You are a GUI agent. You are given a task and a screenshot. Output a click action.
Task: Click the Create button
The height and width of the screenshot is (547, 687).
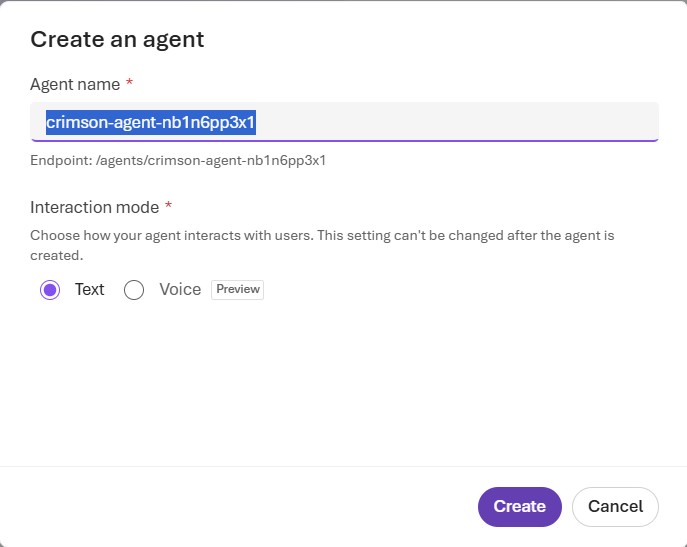click(x=520, y=507)
